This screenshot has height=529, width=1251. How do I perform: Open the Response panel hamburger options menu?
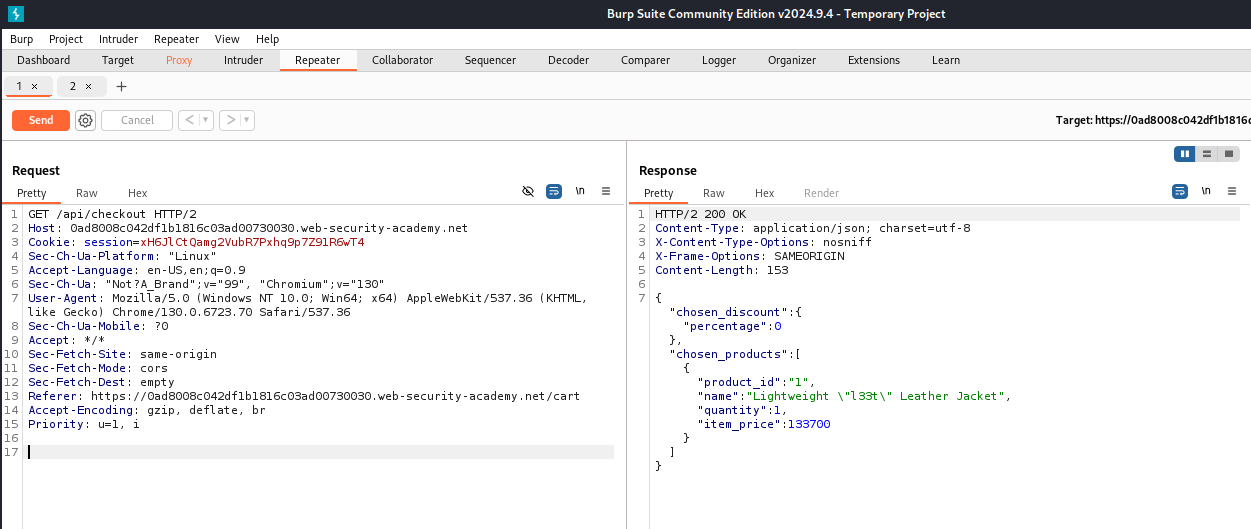1231,191
